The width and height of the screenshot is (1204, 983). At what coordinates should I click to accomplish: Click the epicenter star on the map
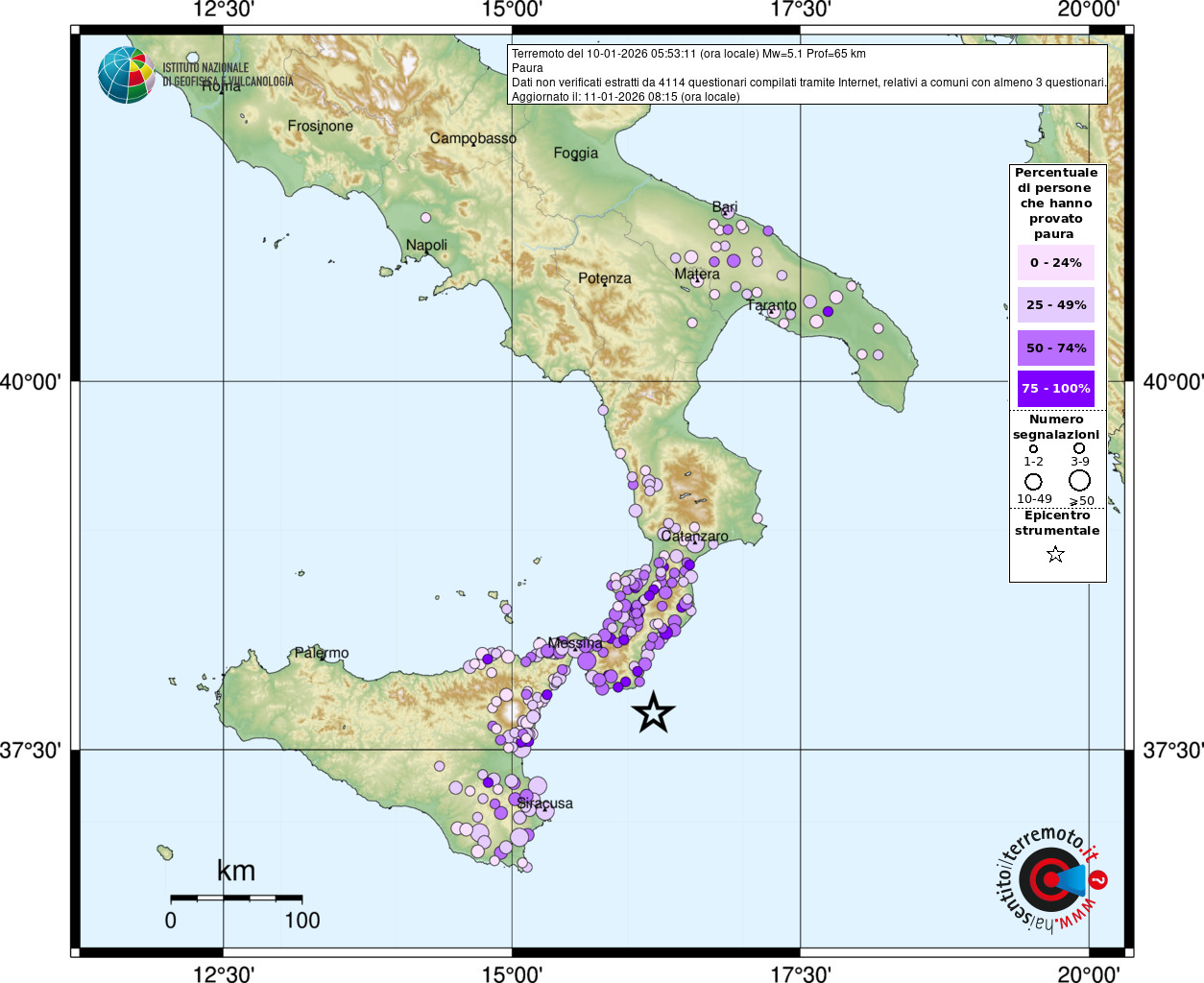coord(654,712)
